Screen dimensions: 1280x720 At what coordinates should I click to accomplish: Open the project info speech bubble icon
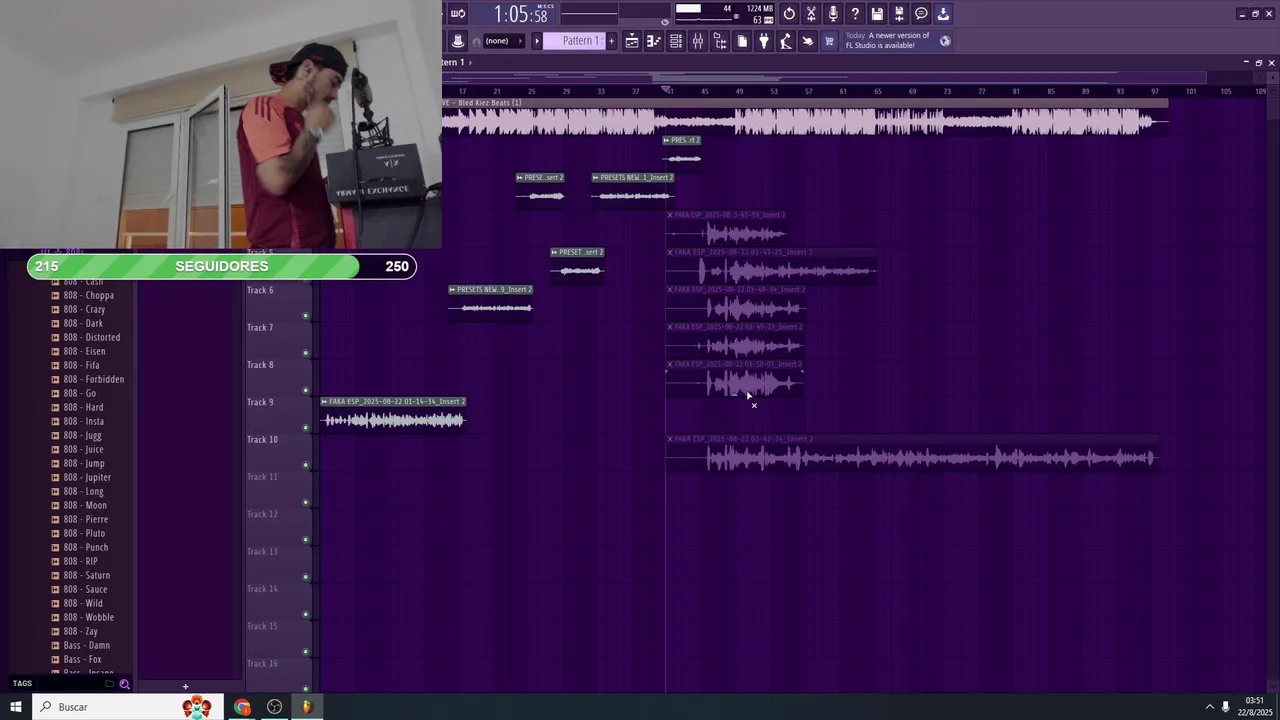click(921, 14)
